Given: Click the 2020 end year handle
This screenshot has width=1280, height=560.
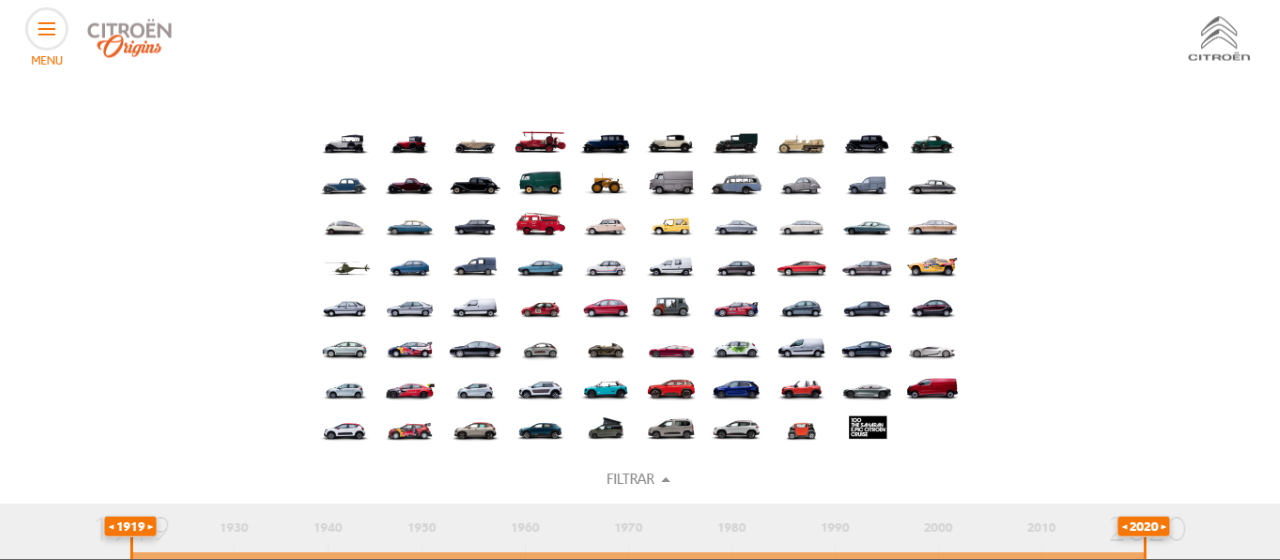Looking at the screenshot, I should [x=1143, y=526].
